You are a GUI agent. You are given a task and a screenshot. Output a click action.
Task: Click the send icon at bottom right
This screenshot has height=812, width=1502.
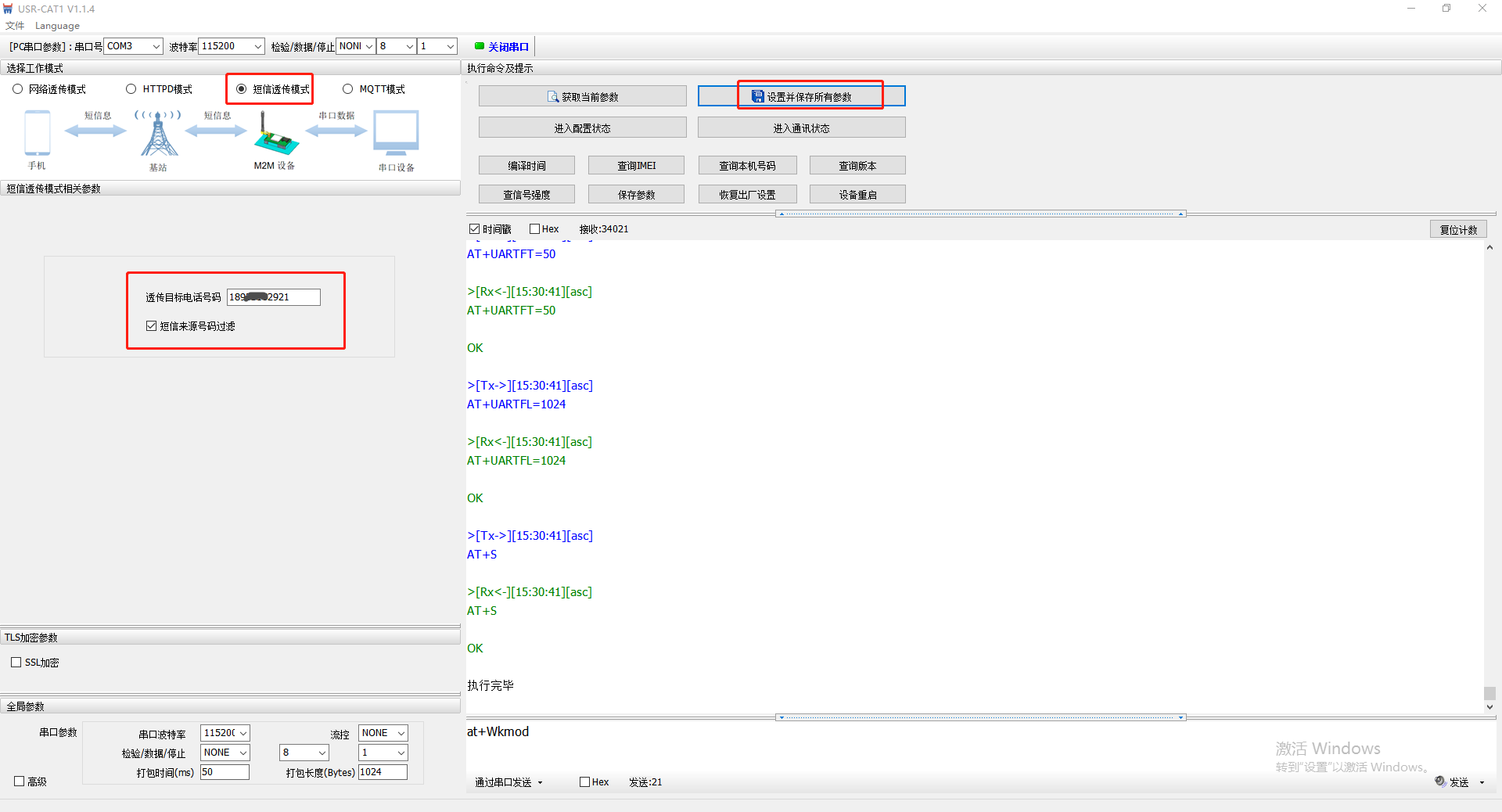(x=1440, y=781)
